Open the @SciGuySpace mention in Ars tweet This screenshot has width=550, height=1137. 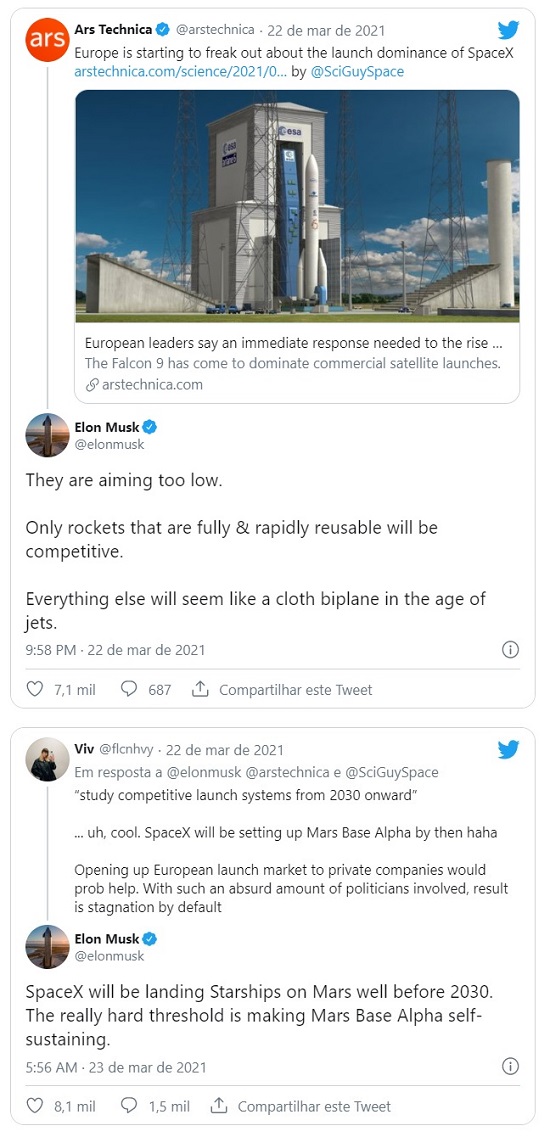tap(357, 72)
